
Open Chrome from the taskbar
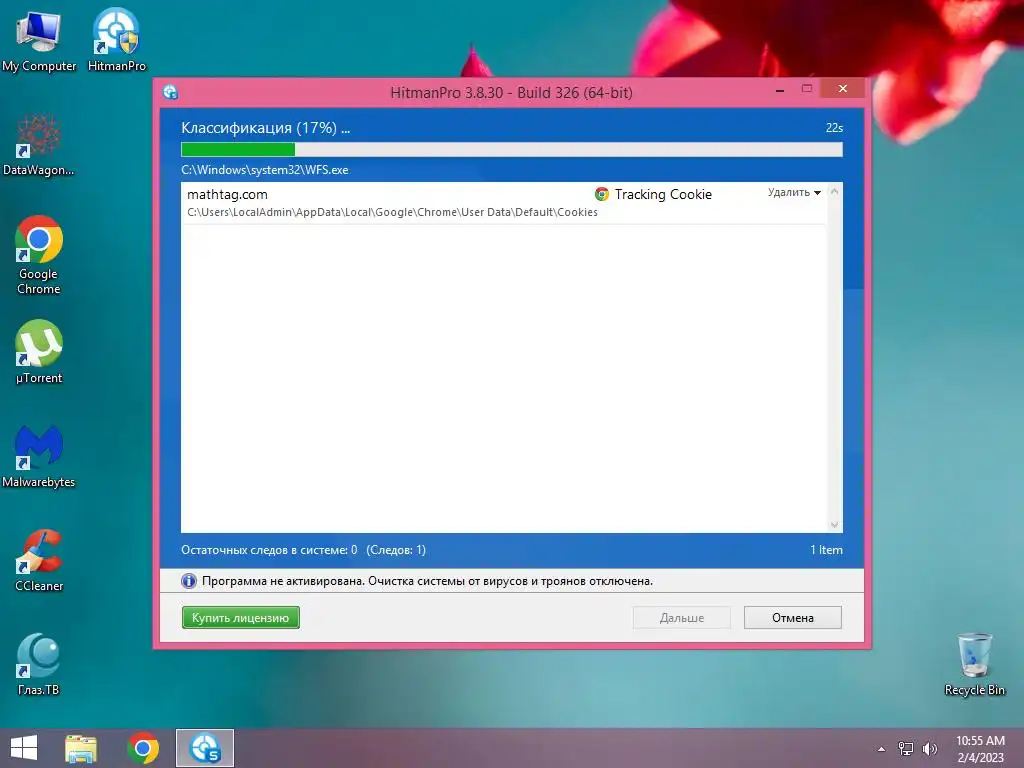click(143, 748)
